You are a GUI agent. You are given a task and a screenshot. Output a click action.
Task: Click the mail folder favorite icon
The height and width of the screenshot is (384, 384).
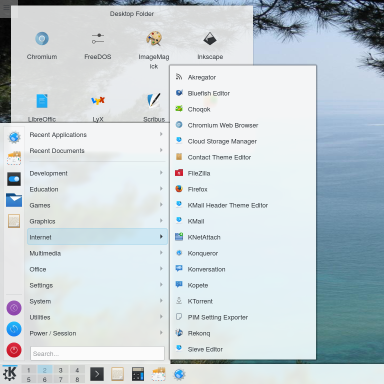[14, 200]
